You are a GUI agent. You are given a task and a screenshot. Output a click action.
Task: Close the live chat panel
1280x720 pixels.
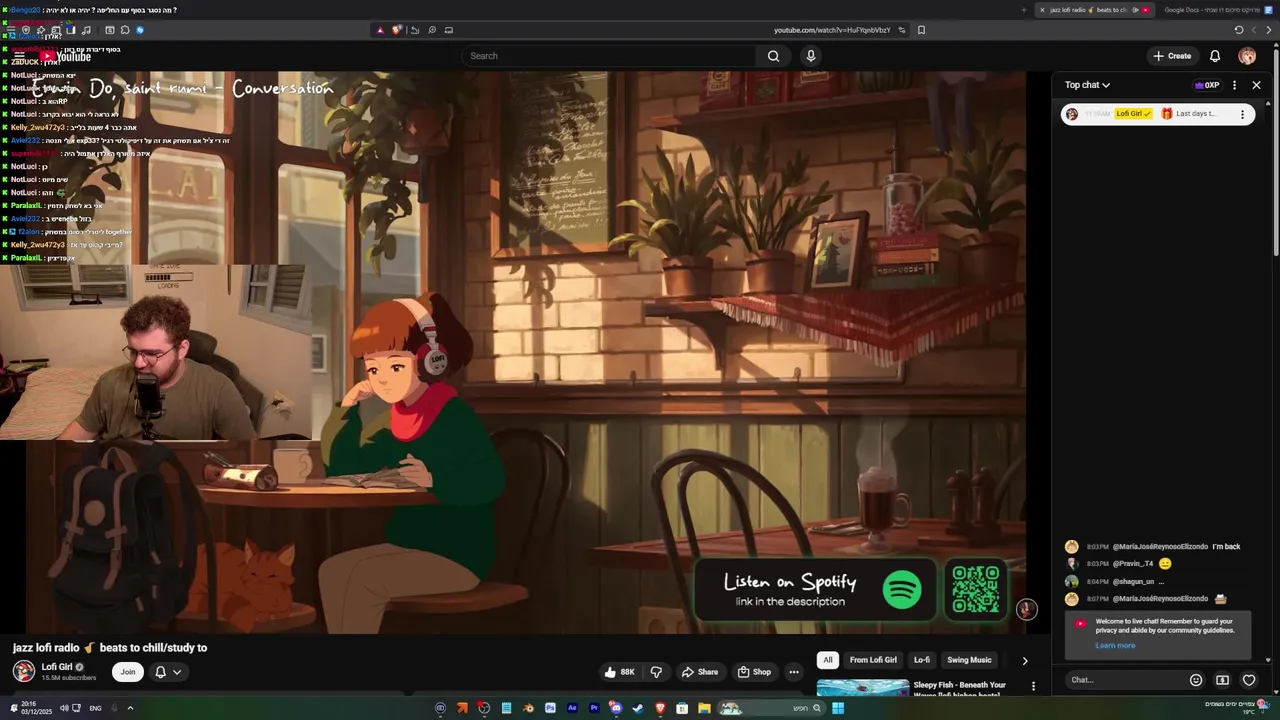point(1257,85)
